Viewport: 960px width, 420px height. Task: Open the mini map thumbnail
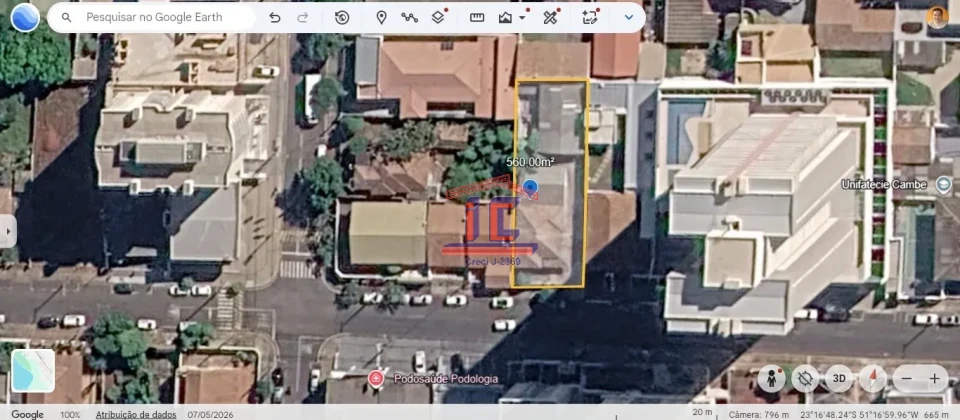33,370
